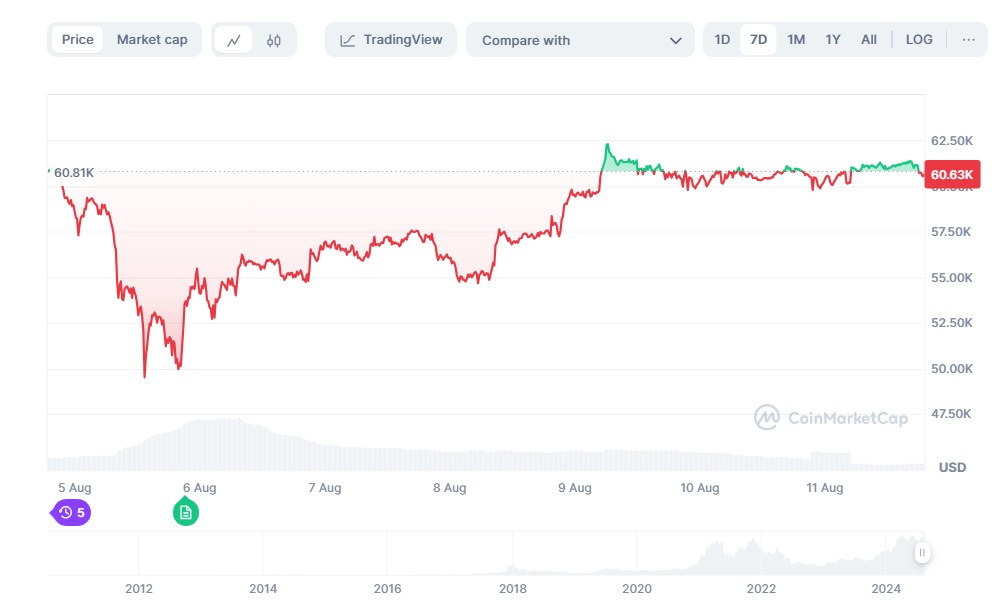The height and width of the screenshot is (614, 1003).
Task: Click the 2024 year on overview timeline
Action: [886, 589]
